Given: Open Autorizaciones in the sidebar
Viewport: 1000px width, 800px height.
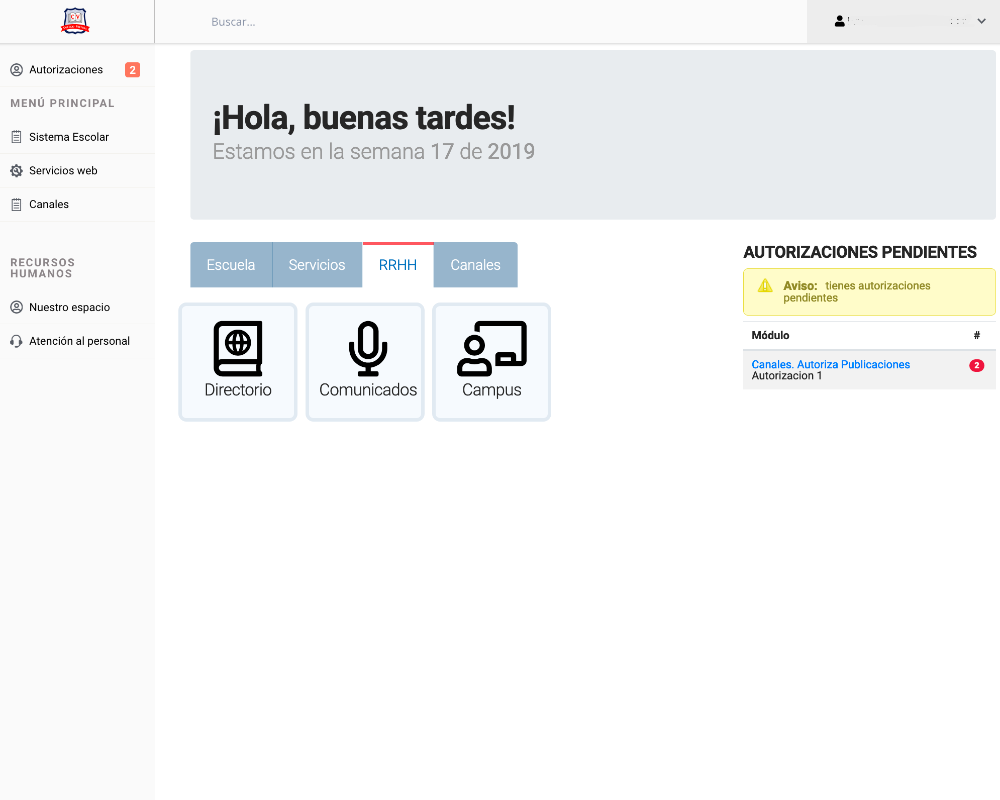Looking at the screenshot, I should (77, 70).
